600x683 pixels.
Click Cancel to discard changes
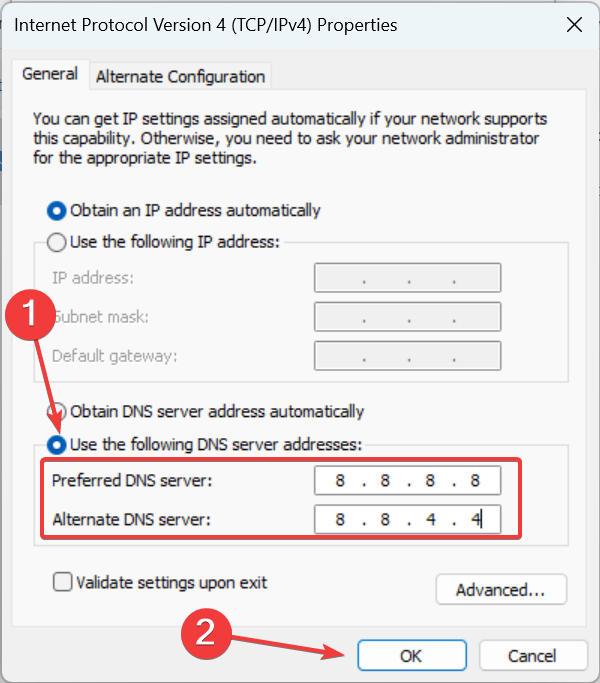pyautogui.click(x=532, y=656)
